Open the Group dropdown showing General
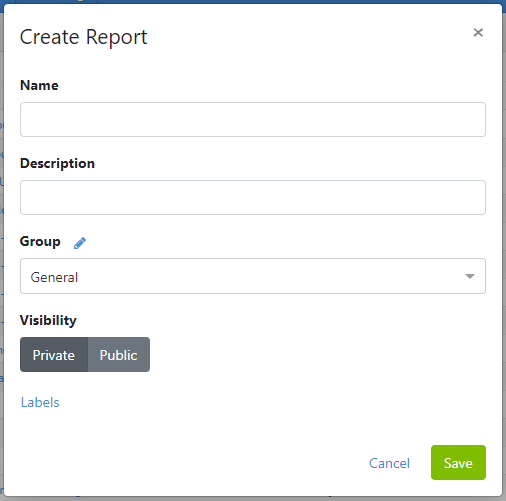506x501 pixels. tap(253, 276)
